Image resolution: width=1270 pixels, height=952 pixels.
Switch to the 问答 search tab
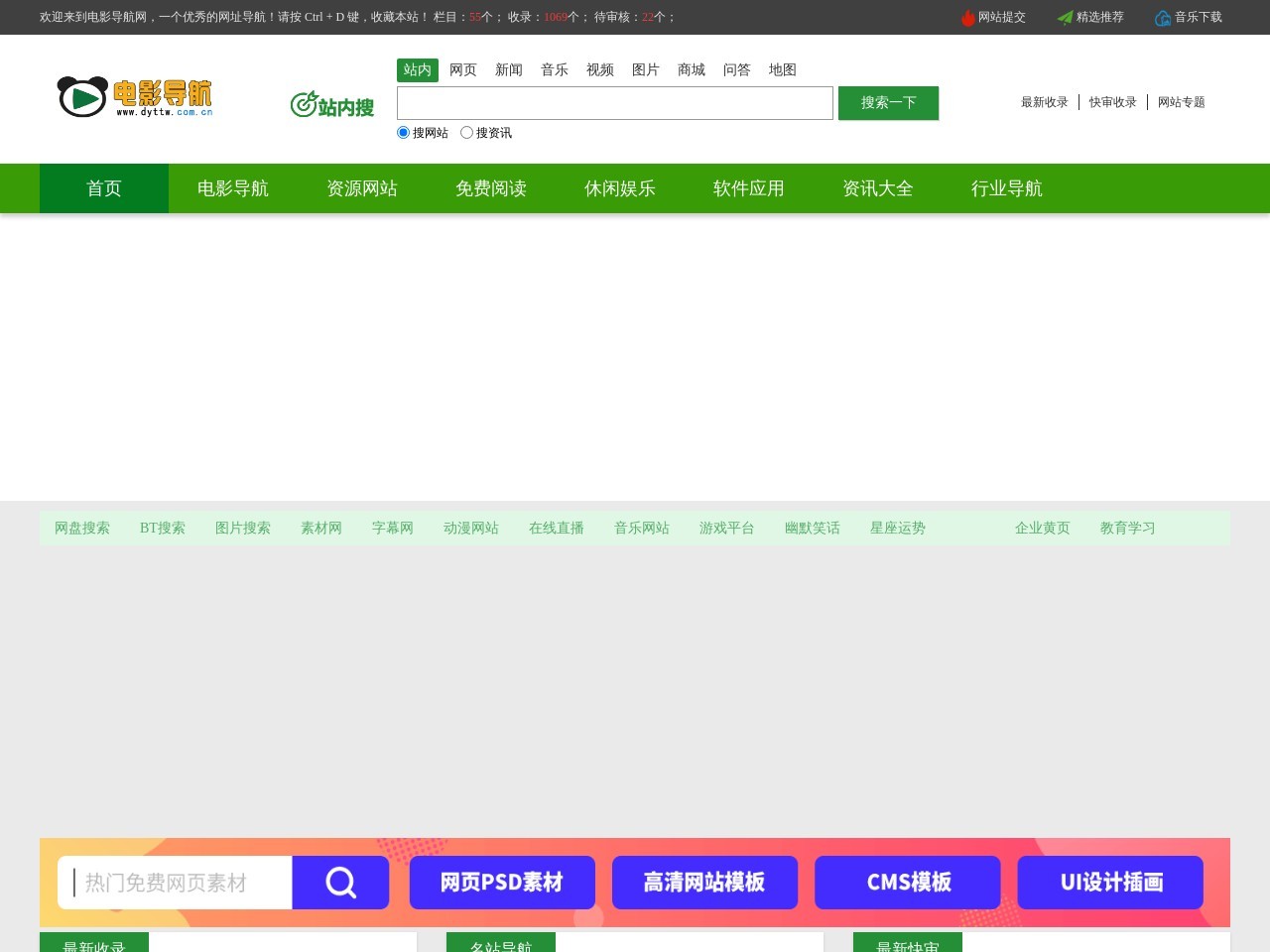coord(737,69)
